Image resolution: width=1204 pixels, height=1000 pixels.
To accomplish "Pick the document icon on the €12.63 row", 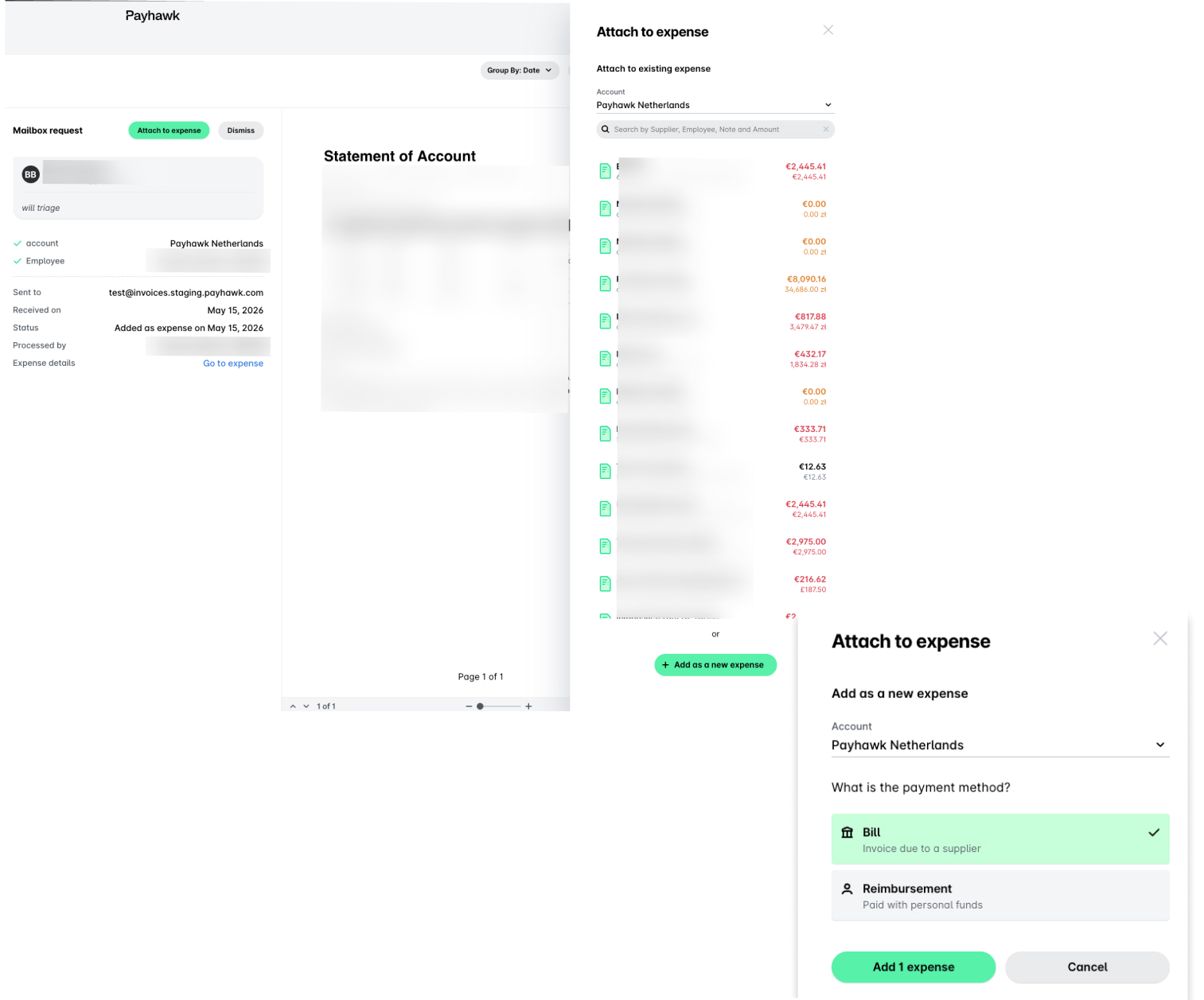I will point(605,471).
